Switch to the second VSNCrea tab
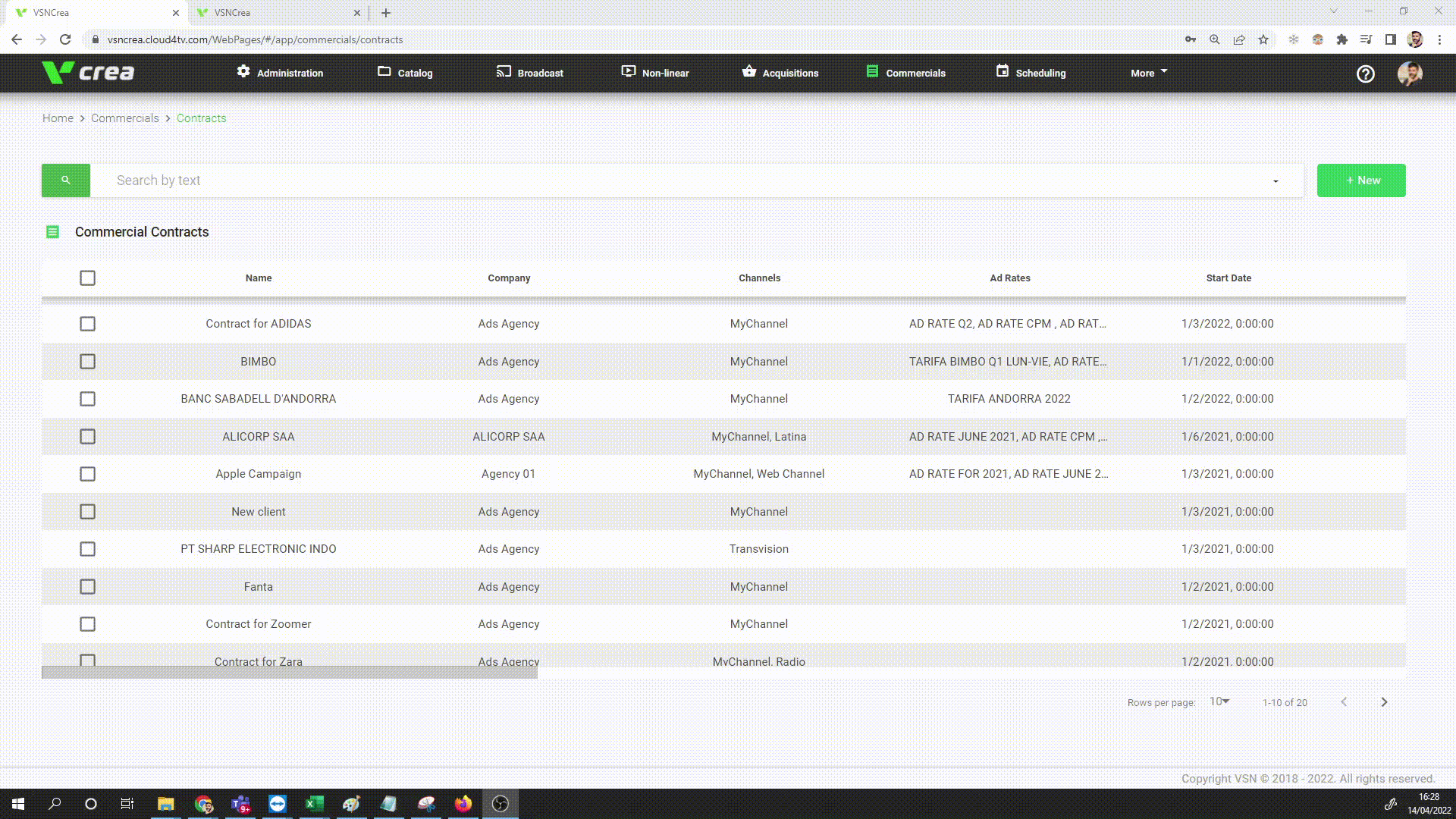The width and height of the screenshot is (1456, 819). (x=277, y=13)
